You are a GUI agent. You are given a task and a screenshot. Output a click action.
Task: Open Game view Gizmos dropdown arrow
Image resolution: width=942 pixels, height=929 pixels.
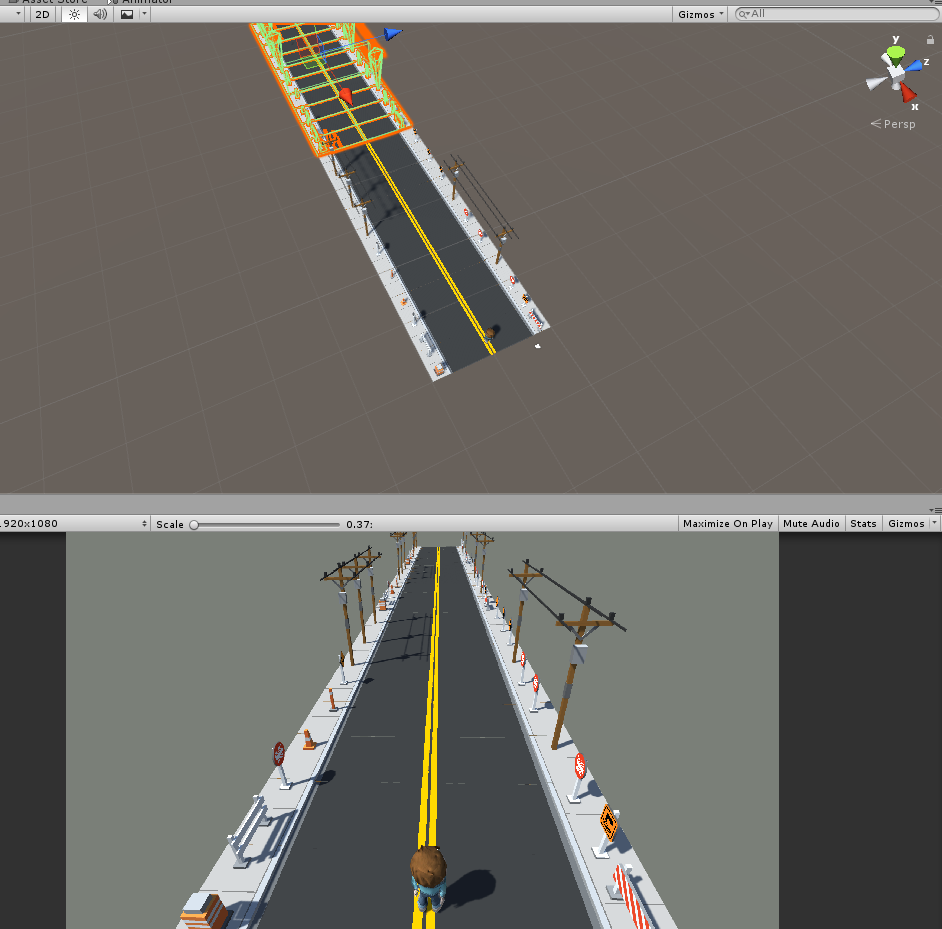point(934,523)
